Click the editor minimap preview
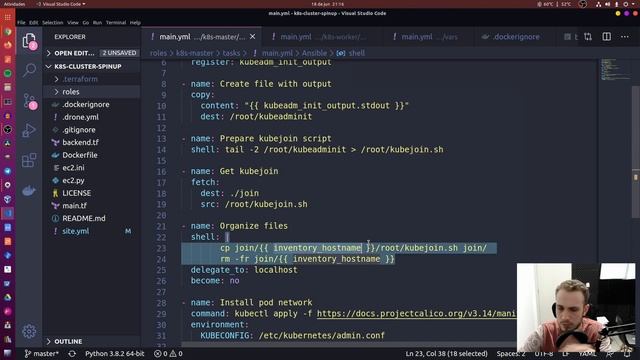 click(615, 70)
